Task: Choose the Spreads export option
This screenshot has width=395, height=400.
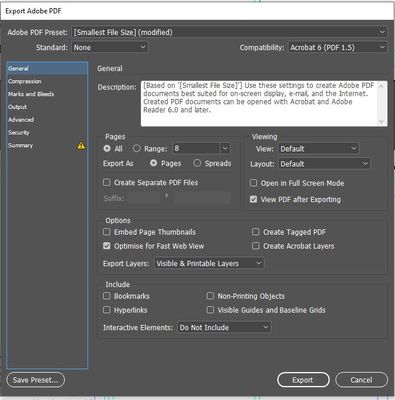Action: [197, 163]
